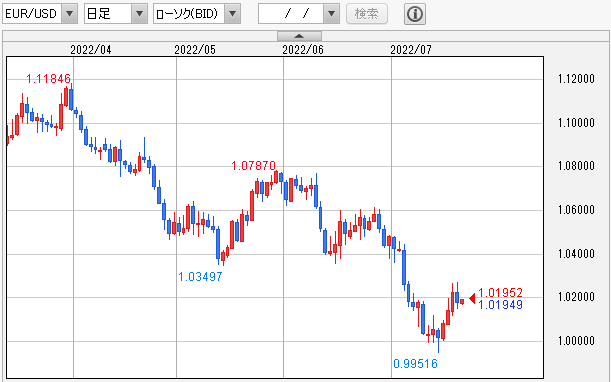Select the 0.99516 low price label
This screenshot has width=611, height=382.
(x=415, y=364)
